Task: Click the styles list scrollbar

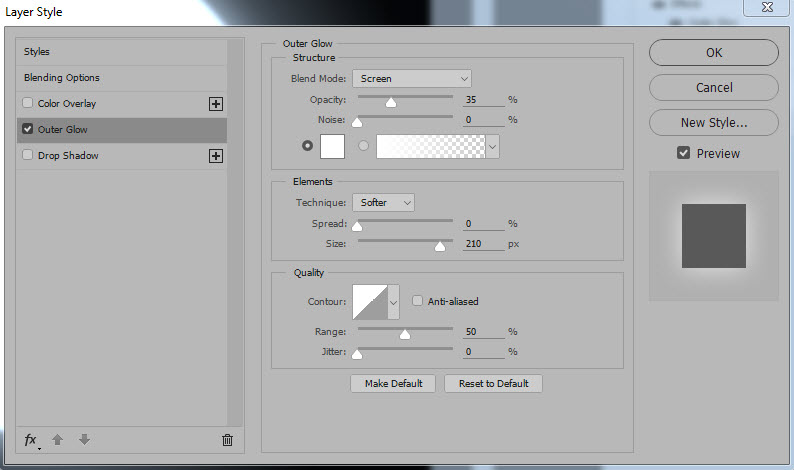Action: point(235,232)
